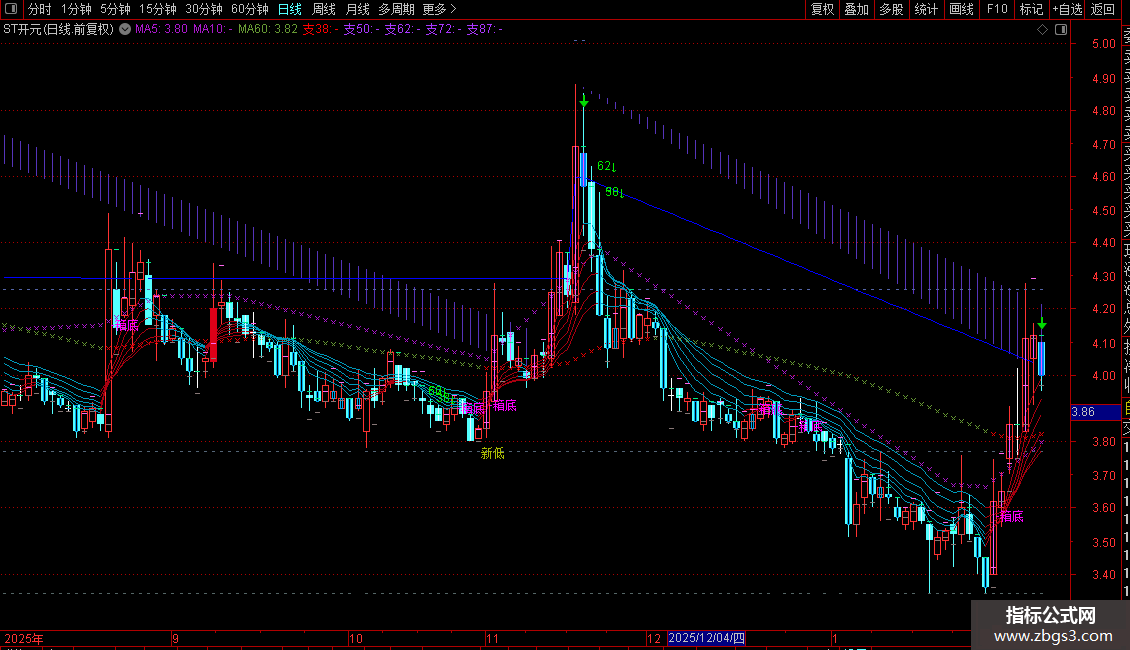1130x650 pixels.
Task: Activate the 画线 drawing tools button
Action: click(x=961, y=9)
